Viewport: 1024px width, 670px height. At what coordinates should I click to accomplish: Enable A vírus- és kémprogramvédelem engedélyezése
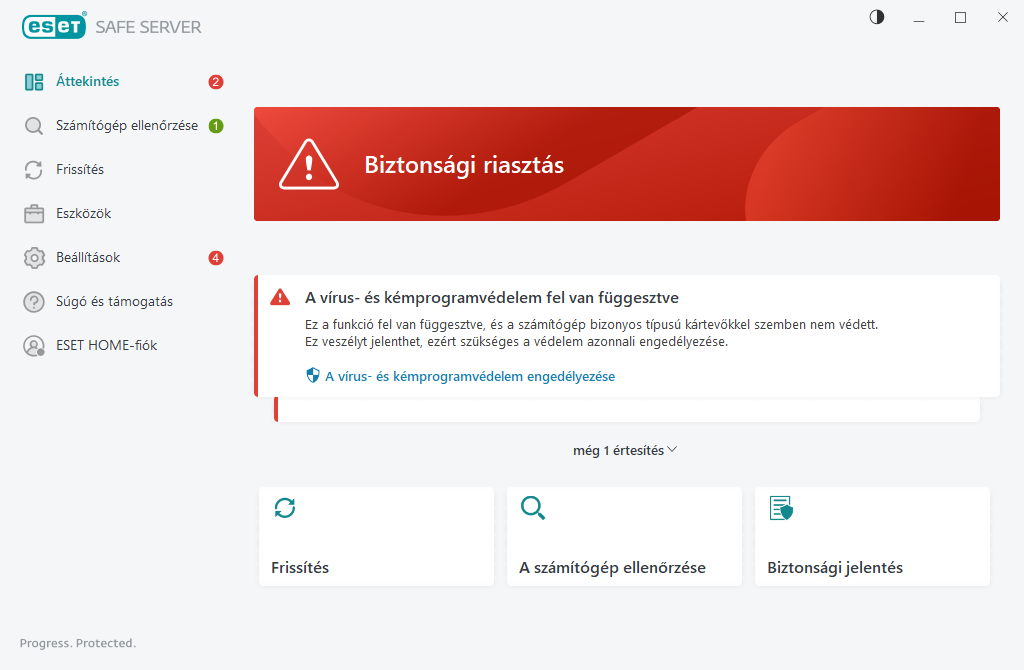point(470,376)
